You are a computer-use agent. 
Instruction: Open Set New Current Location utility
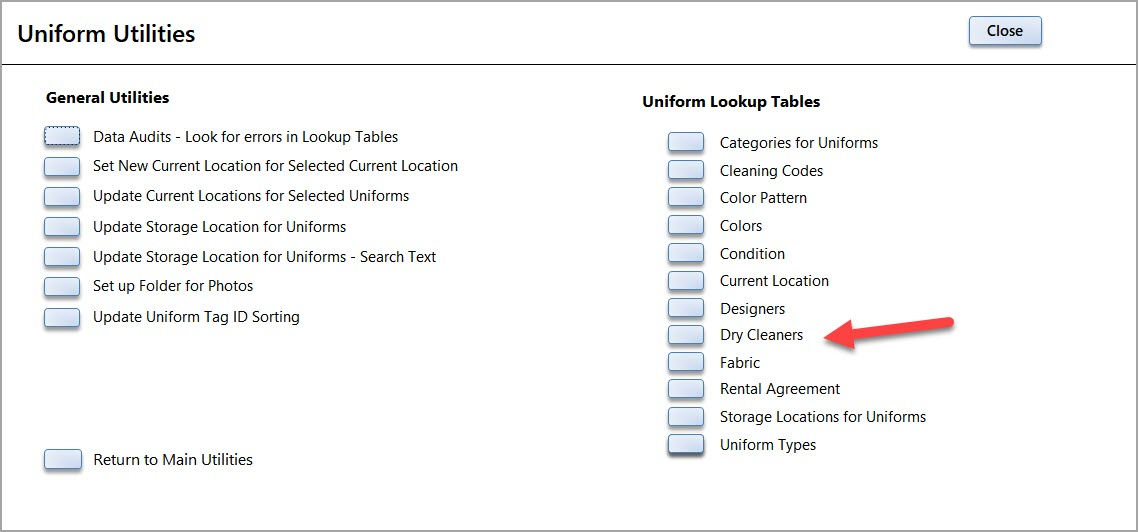pyautogui.click(x=62, y=166)
